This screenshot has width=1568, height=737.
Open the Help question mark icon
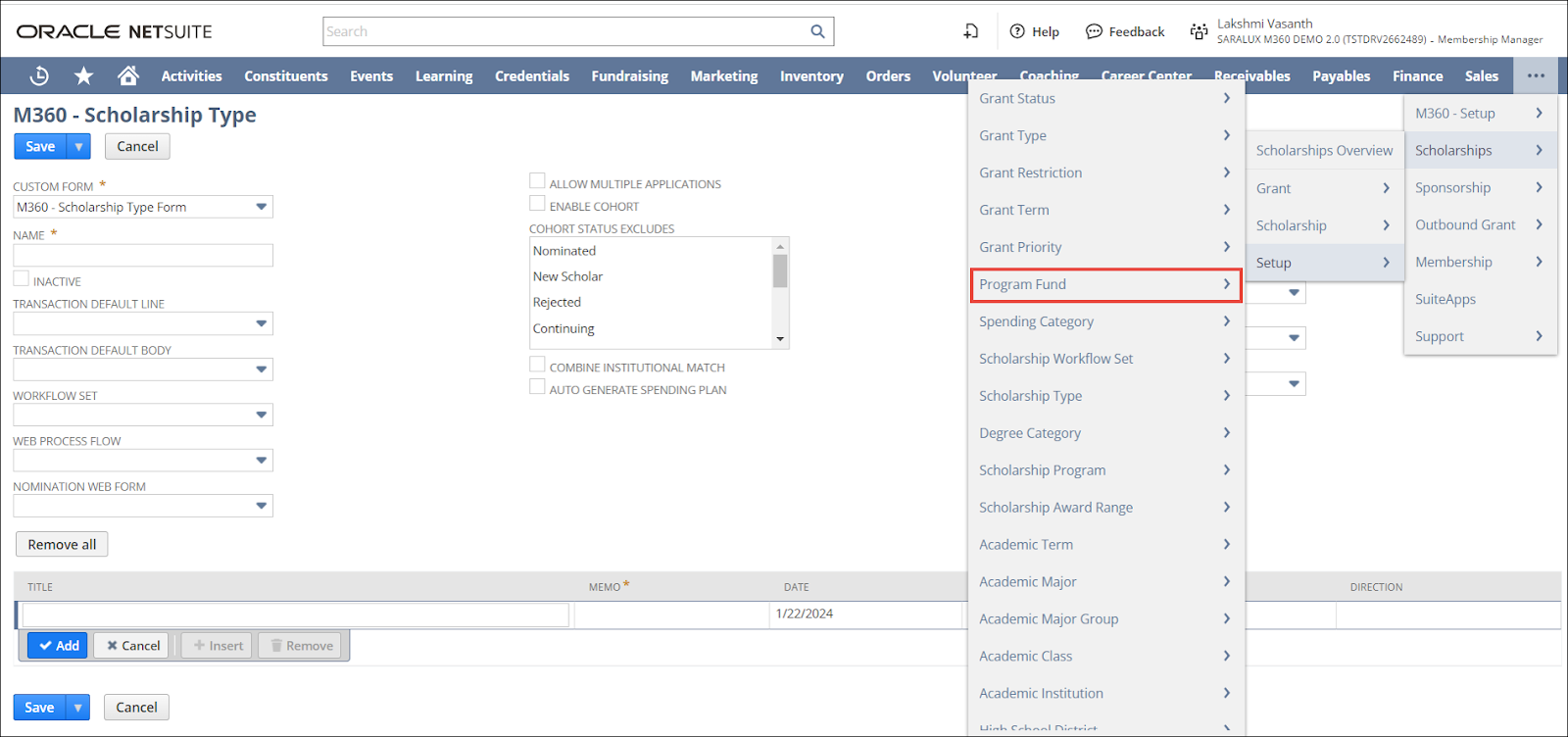coord(1017,31)
